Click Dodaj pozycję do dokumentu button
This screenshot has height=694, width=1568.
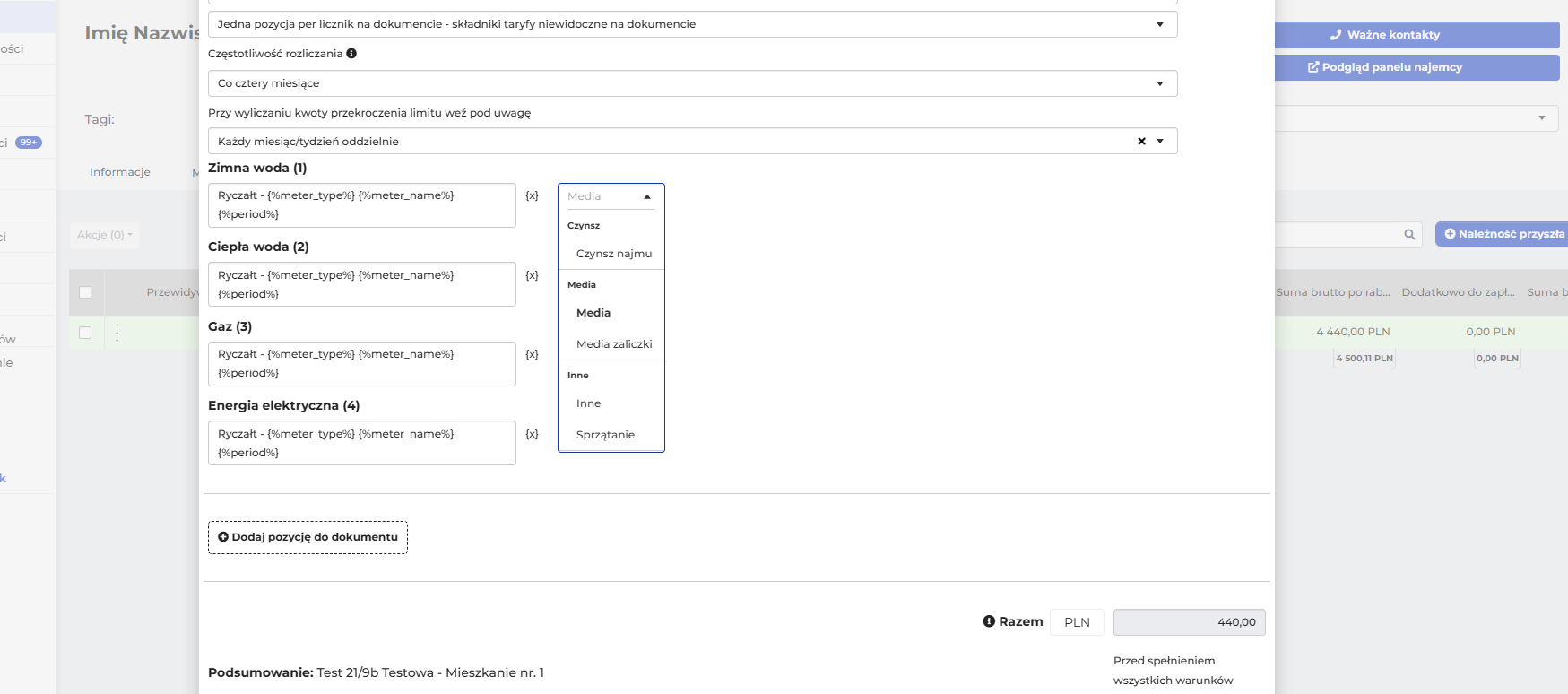(x=308, y=537)
